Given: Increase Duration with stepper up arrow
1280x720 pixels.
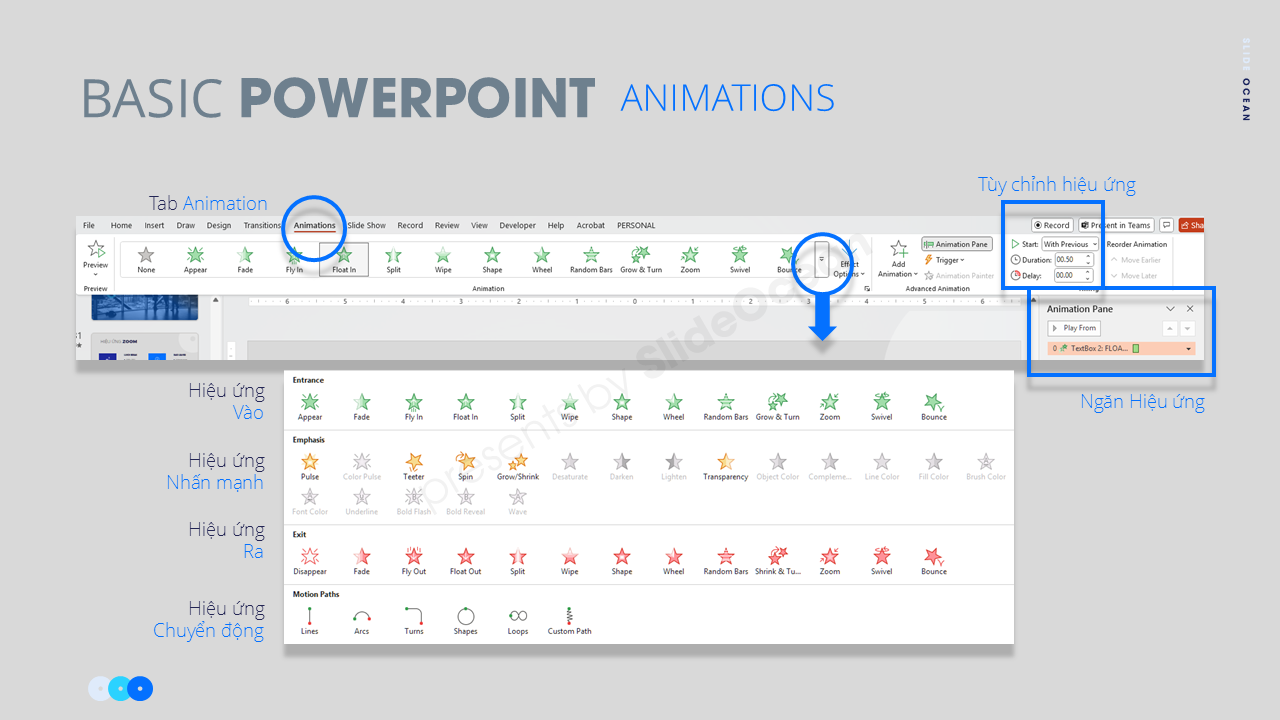Looking at the screenshot, I should (1089, 257).
